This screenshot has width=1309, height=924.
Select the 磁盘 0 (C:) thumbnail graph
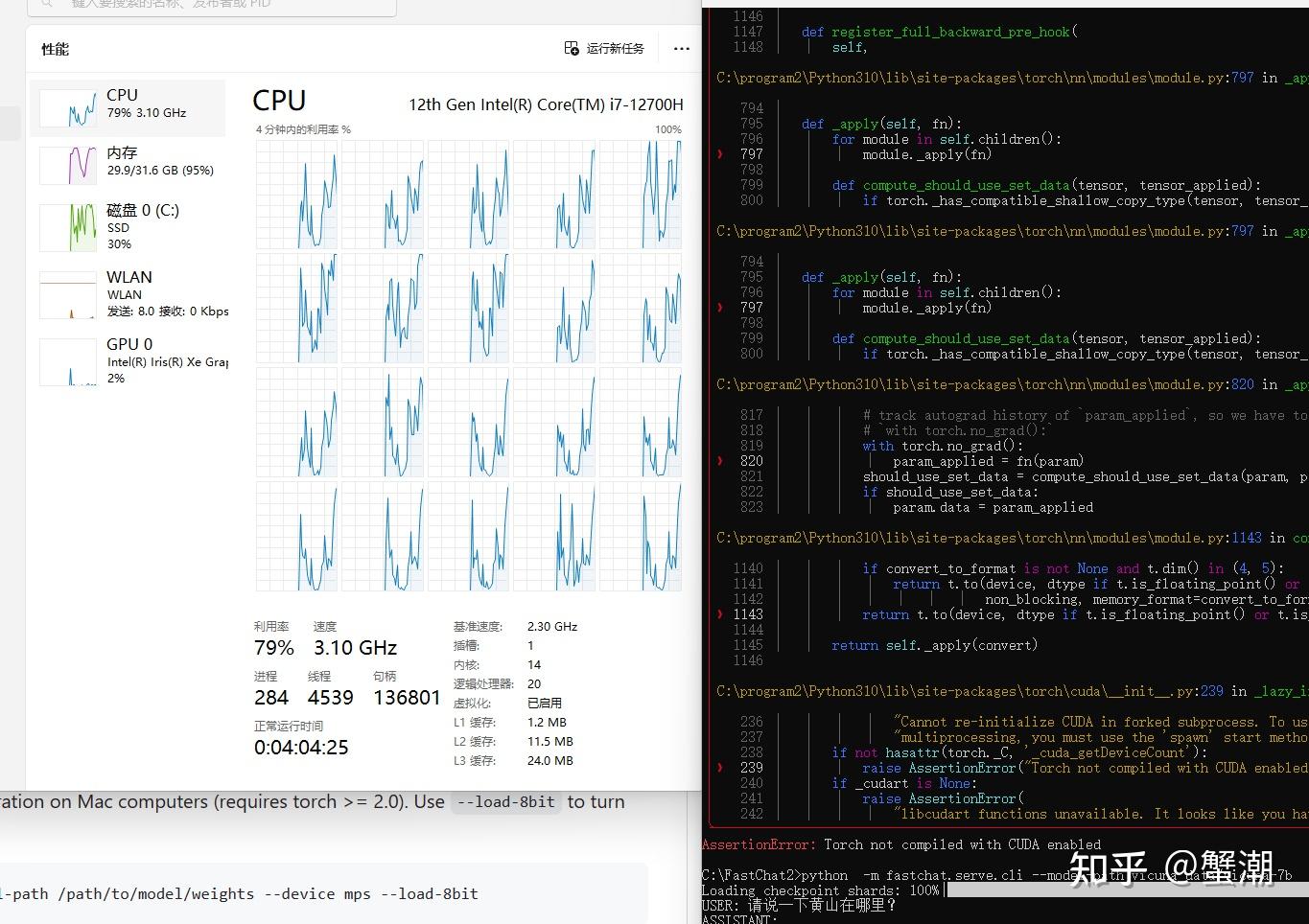(68, 227)
